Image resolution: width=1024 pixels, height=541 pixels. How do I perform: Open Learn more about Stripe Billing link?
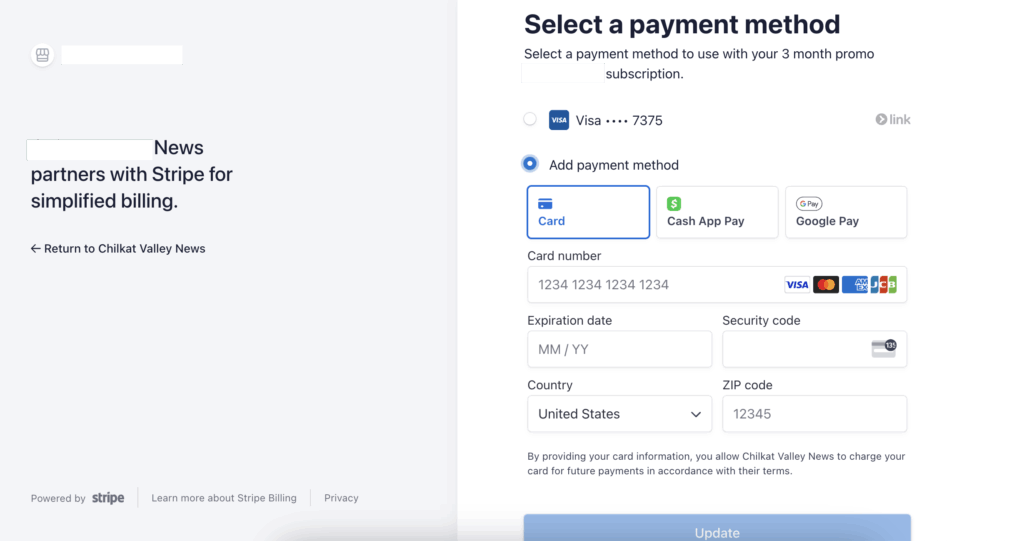coord(224,498)
